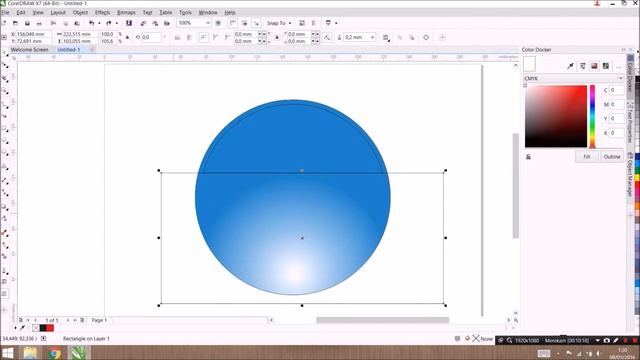This screenshot has height=360, width=640.
Task: Click the Open document toolbar icon
Action: (x=16, y=23)
